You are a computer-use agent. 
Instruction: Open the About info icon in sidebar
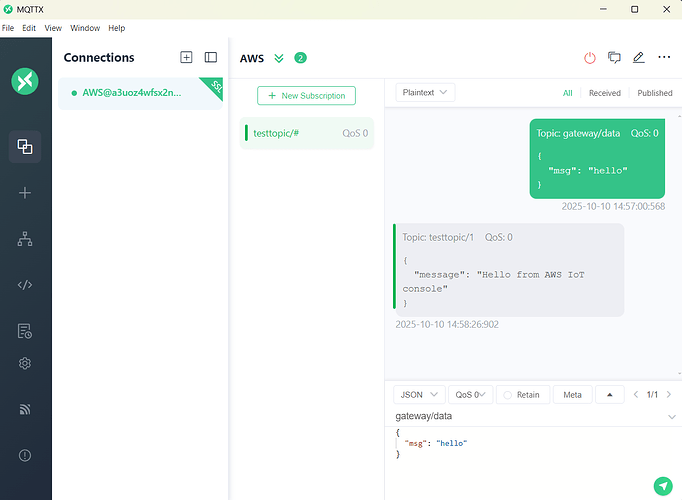(x=25, y=455)
